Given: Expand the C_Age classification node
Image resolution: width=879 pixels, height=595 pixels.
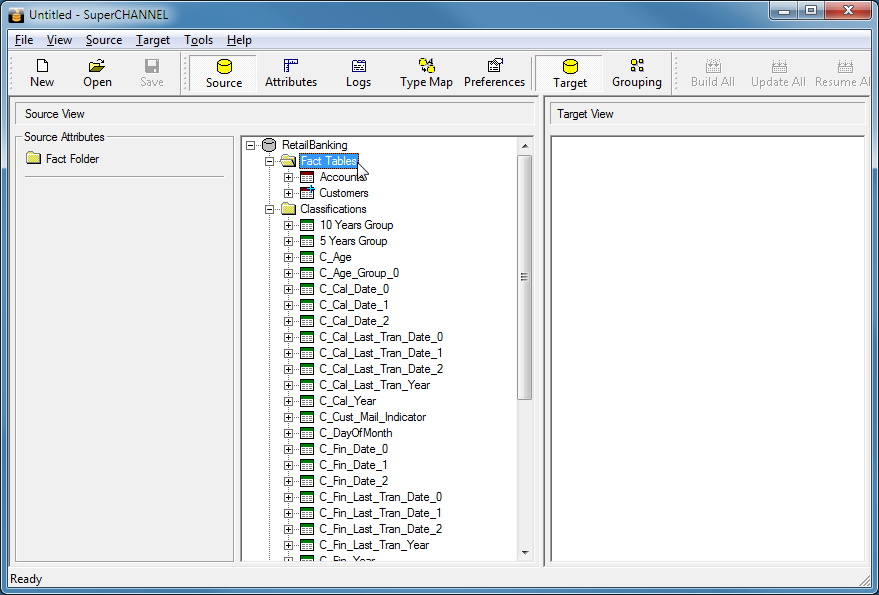Looking at the screenshot, I should [289, 257].
